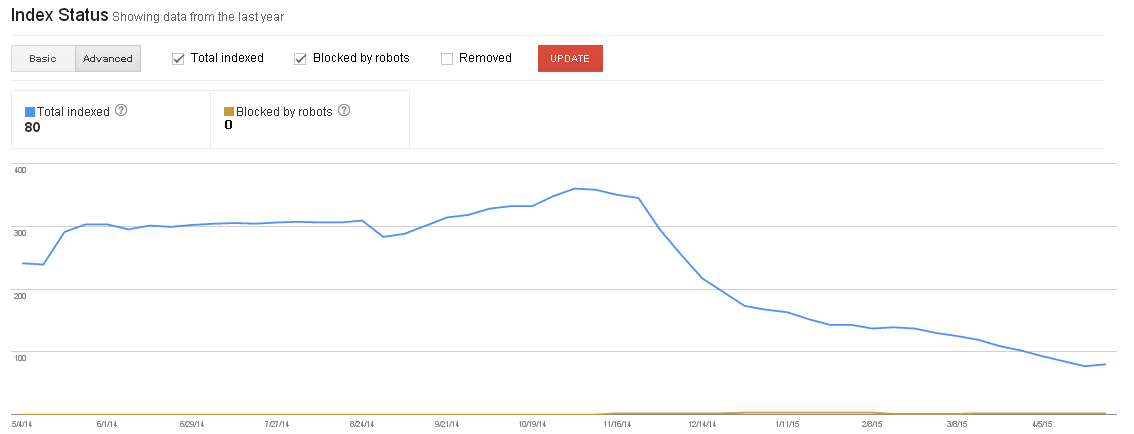The height and width of the screenshot is (434, 1134).
Task: Click the 1/11/15 date axis label
Action: 786,424
